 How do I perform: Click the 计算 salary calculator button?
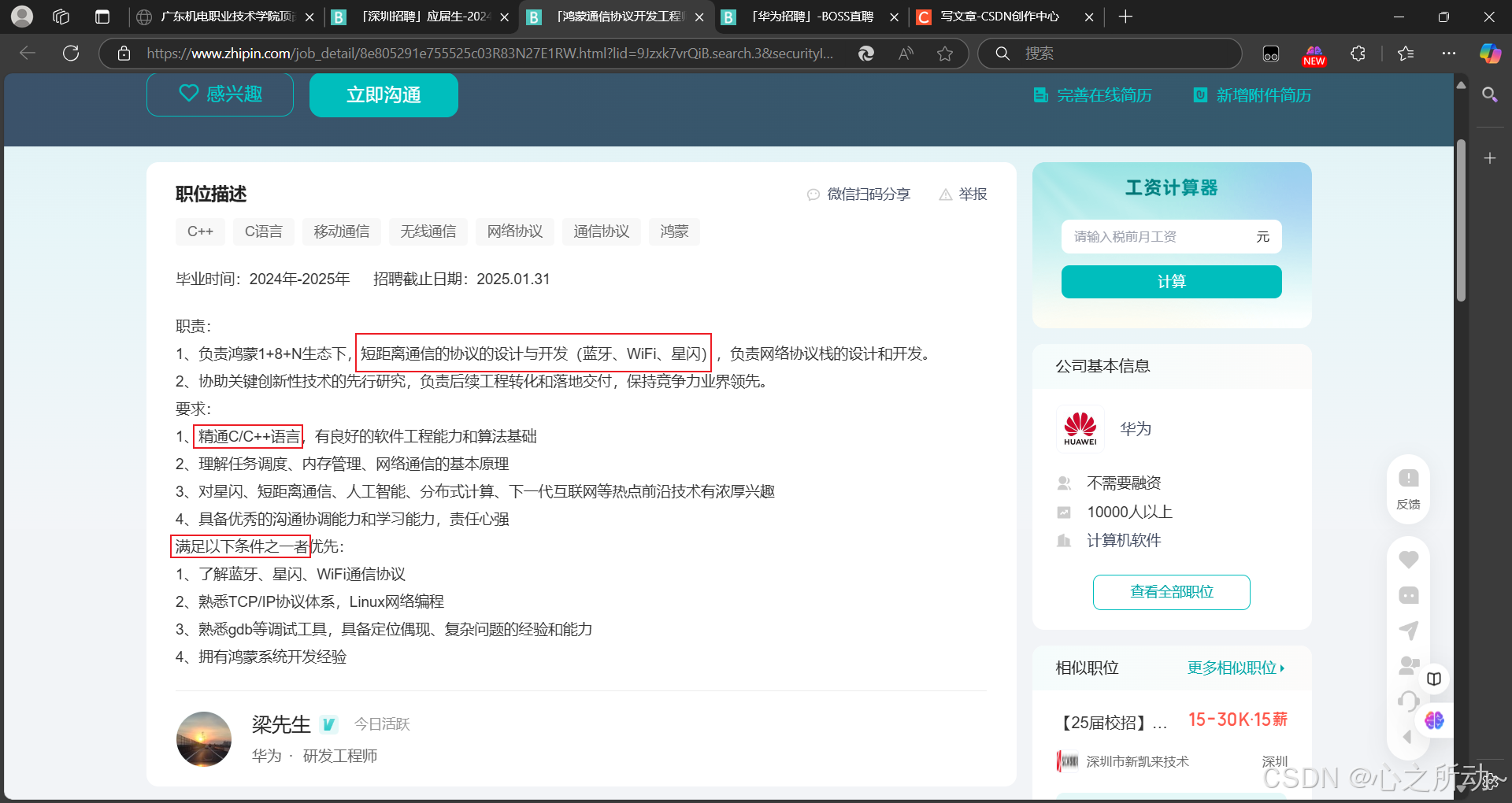[1171, 282]
